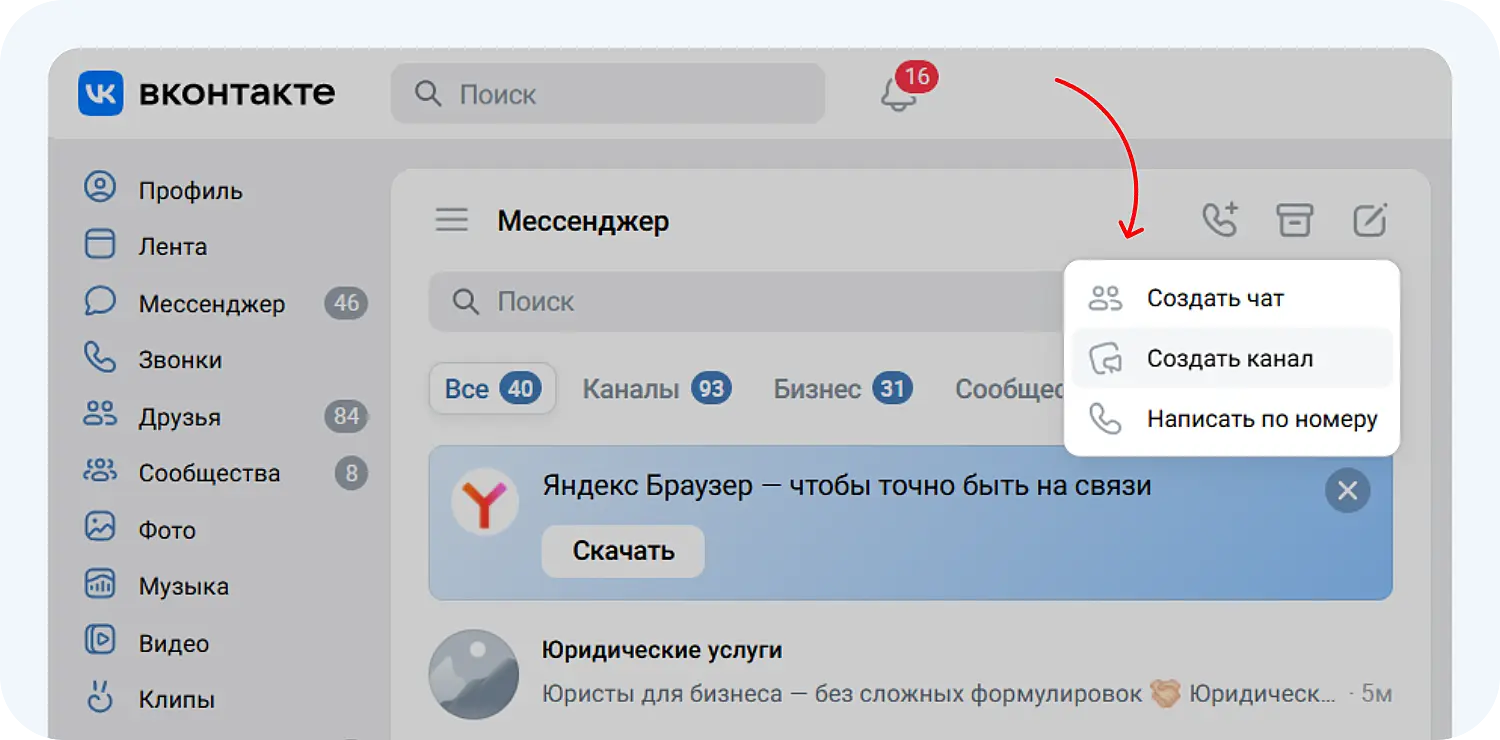Click the Сообщества communities icon
1500x740 pixels.
100,472
